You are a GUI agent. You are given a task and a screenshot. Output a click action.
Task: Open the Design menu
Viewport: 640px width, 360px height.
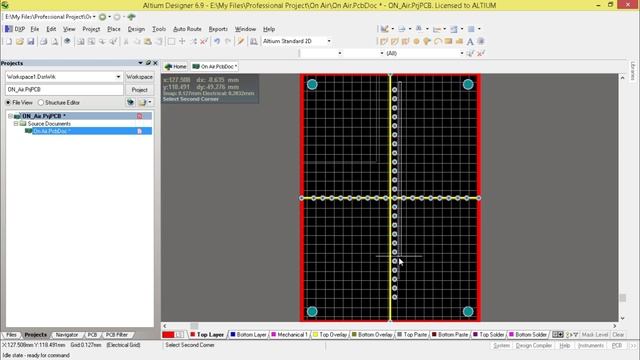(x=136, y=29)
